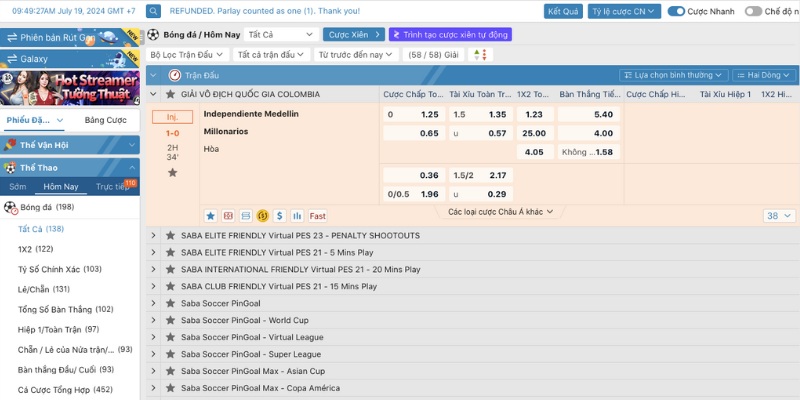This screenshot has width=800, height=400.
Task: Click the Cược Xiên button
Action: [353, 34]
